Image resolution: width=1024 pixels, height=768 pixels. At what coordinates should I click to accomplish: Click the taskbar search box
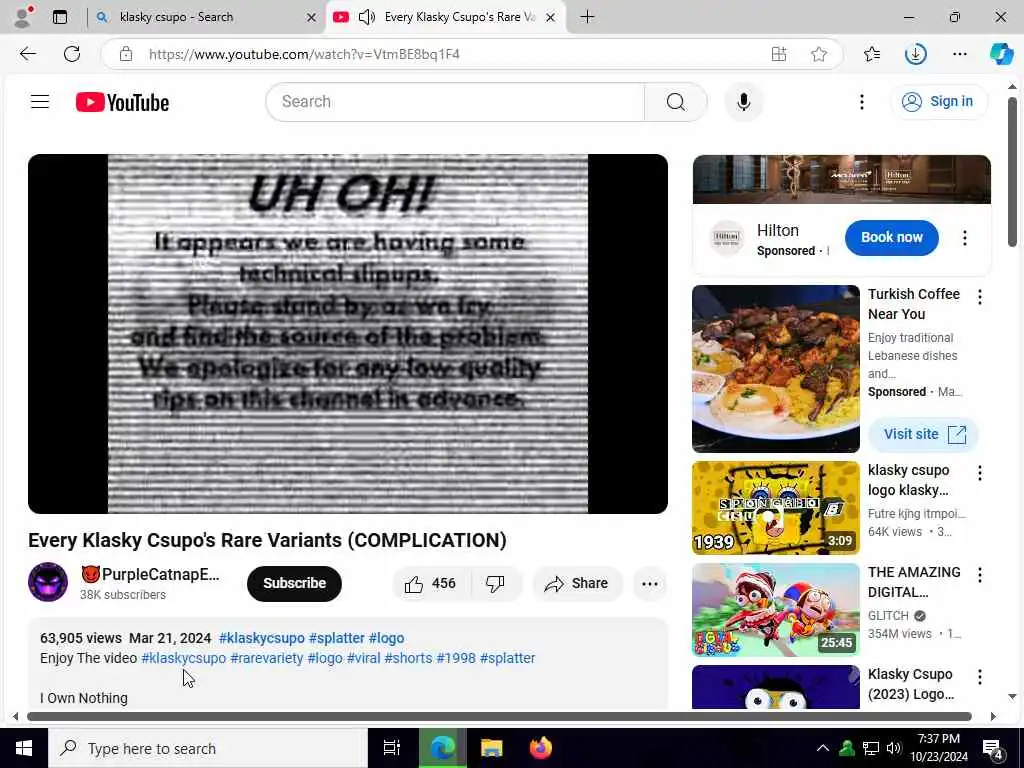(x=208, y=748)
